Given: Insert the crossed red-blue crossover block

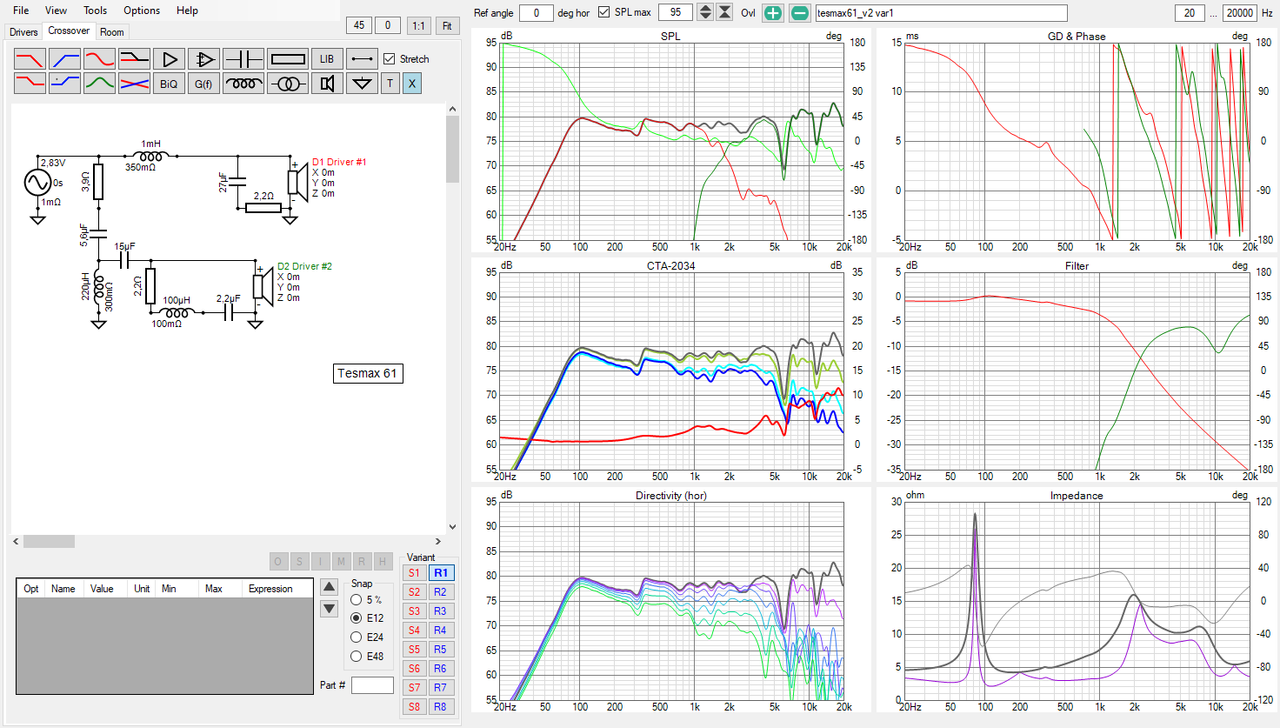Looking at the screenshot, I should (134, 84).
